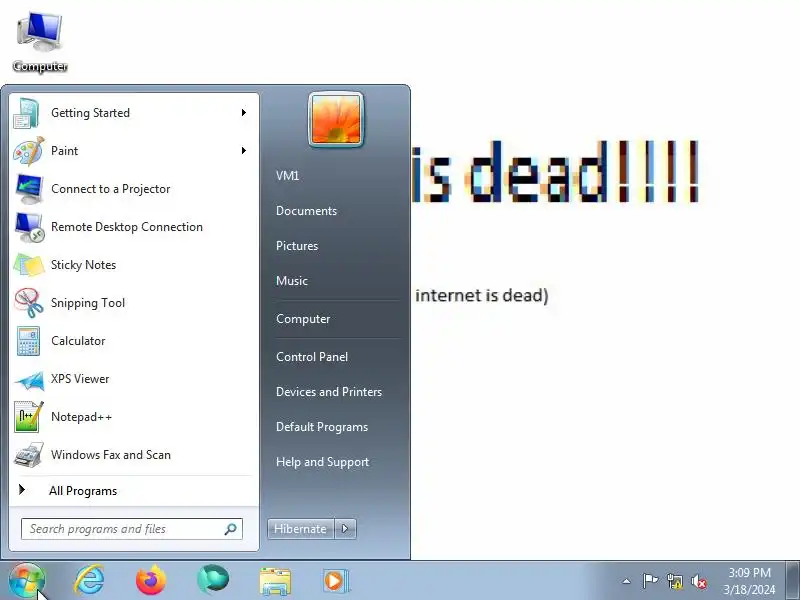
Task: Click the Action Center flag tray icon
Action: click(650, 581)
